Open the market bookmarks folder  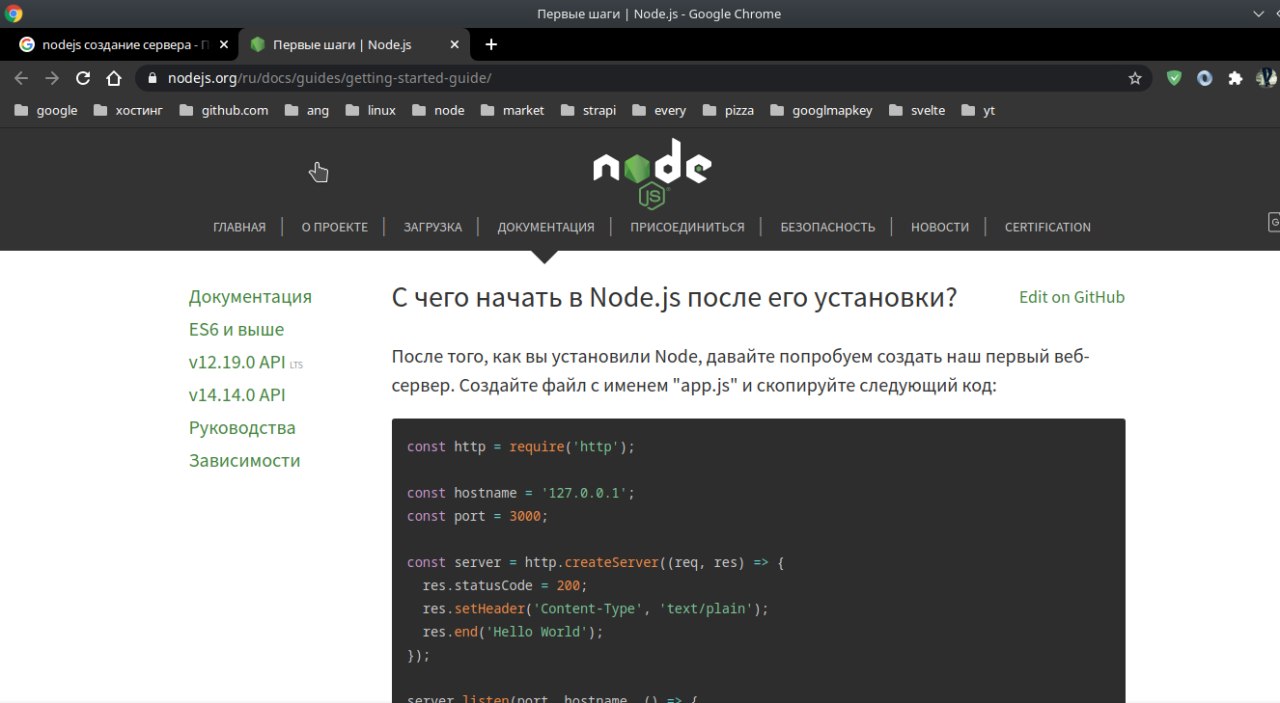pyautogui.click(x=512, y=110)
